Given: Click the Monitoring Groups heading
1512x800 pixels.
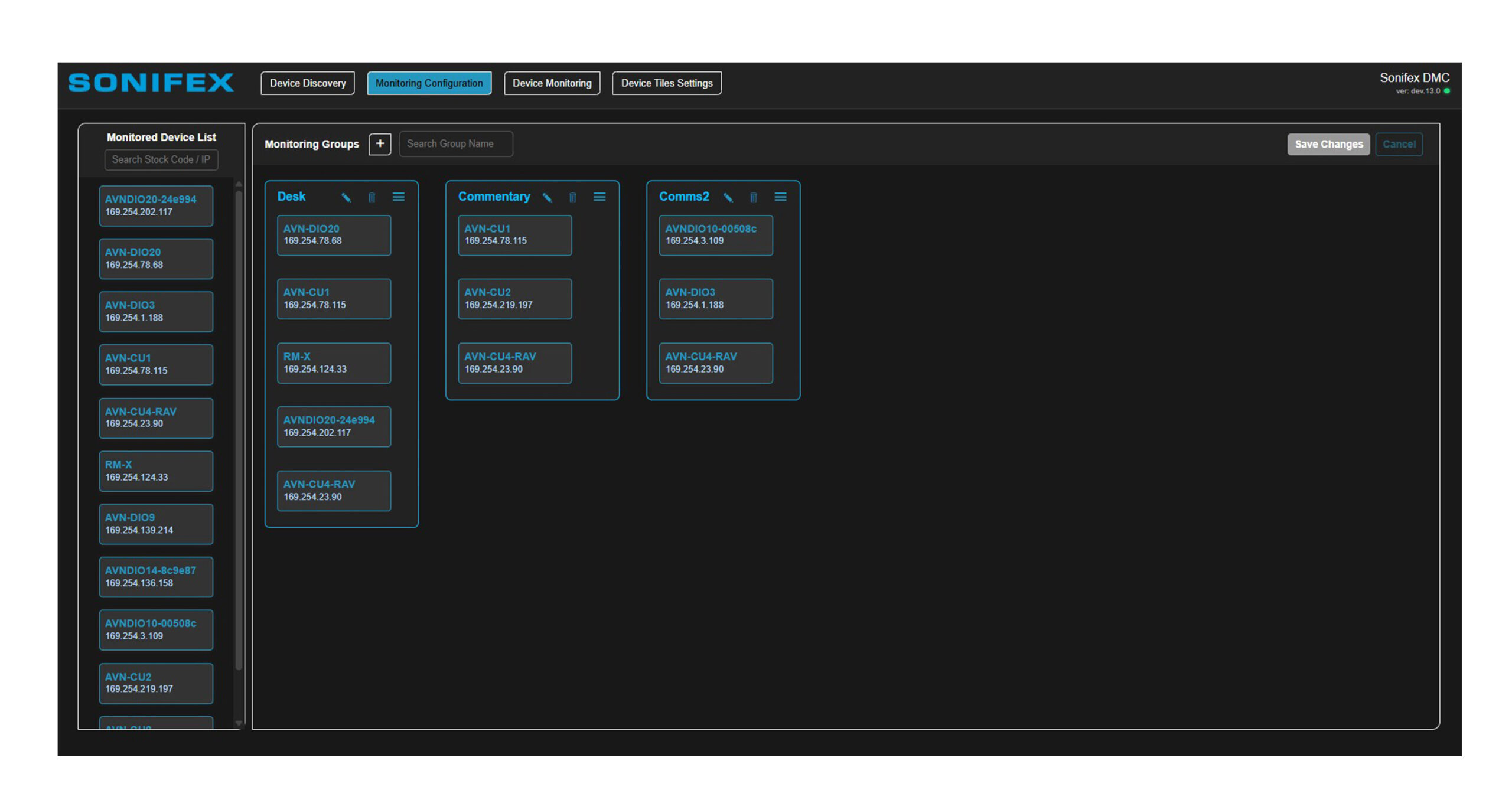Looking at the screenshot, I should pos(311,144).
